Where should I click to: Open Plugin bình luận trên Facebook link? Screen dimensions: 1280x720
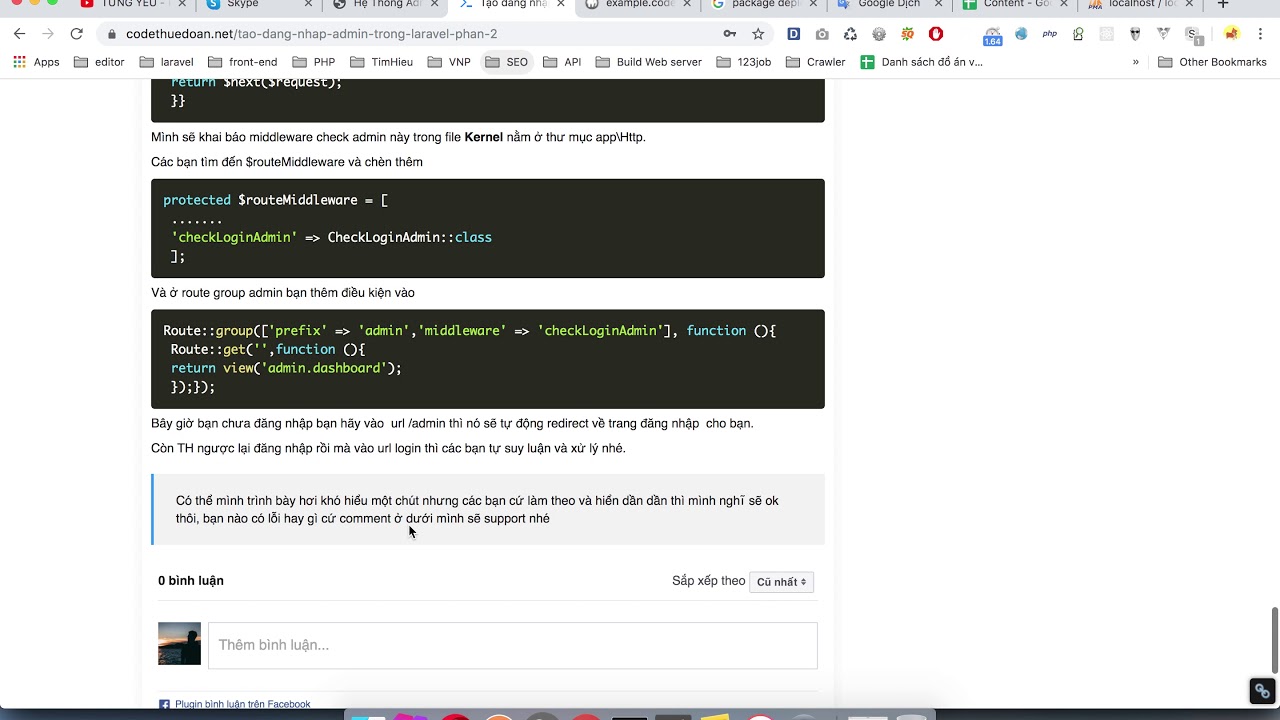click(x=242, y=704)
